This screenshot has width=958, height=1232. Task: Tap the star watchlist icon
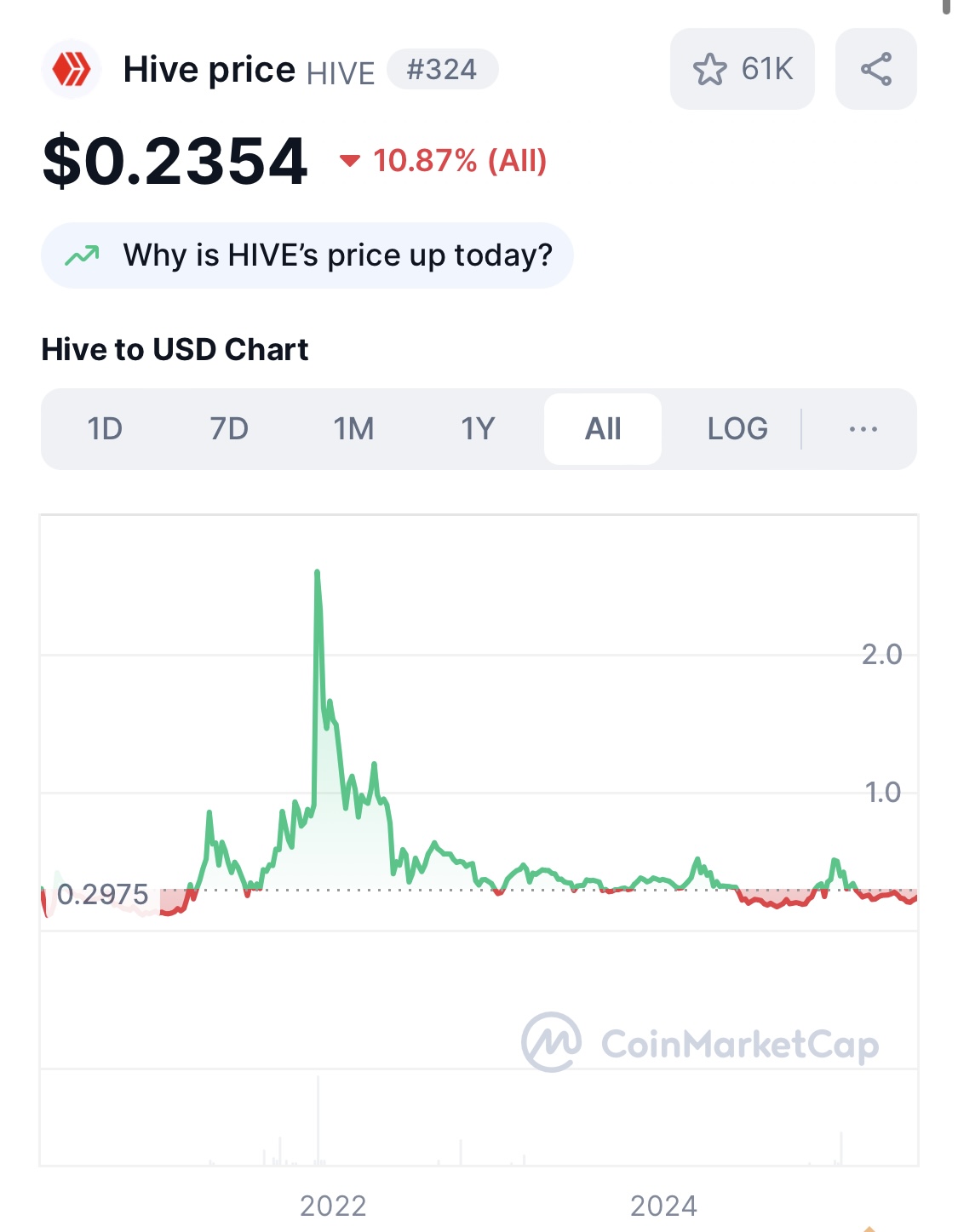pos(709,69)
